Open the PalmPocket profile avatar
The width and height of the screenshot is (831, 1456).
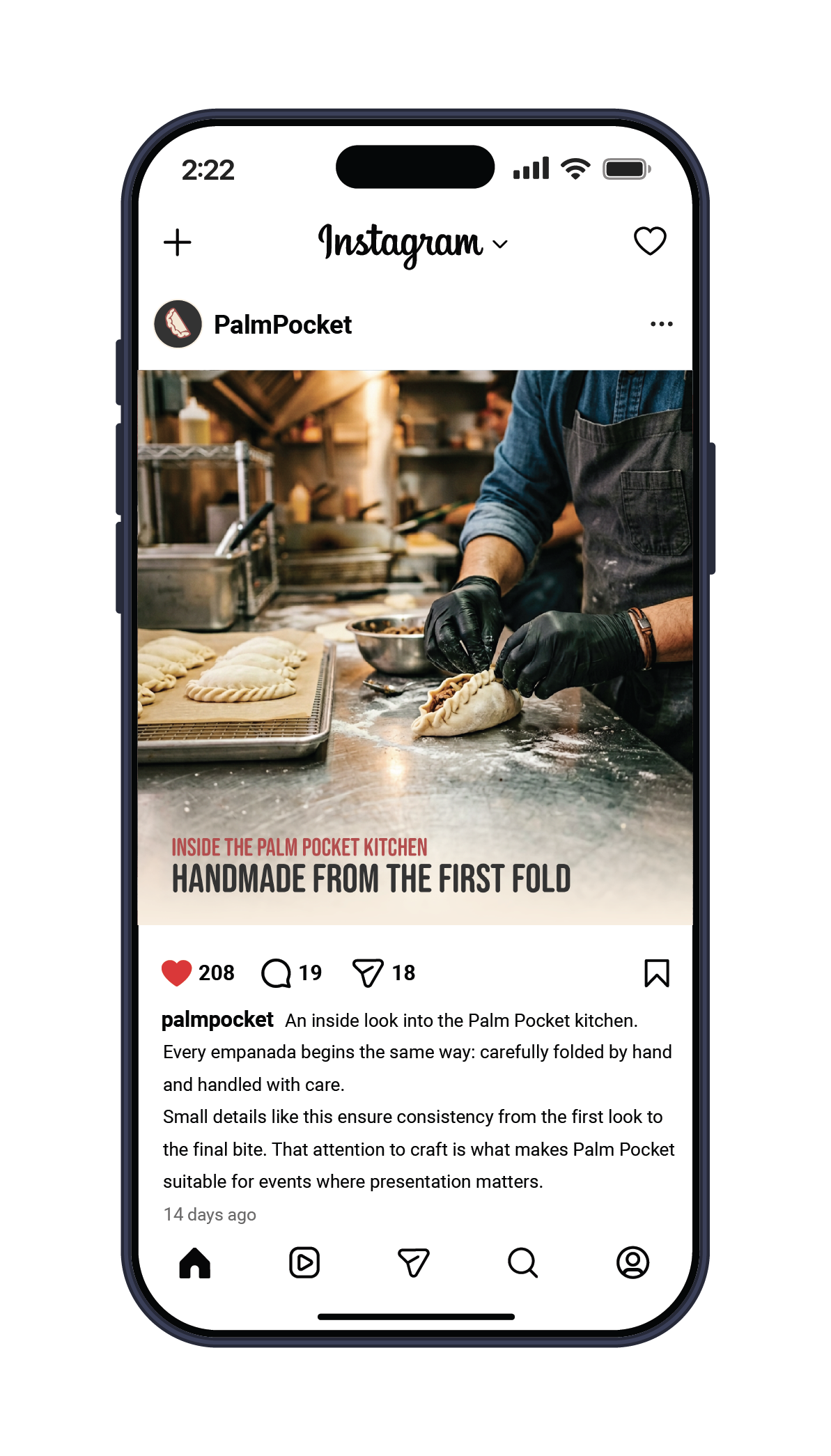pyautogui.click(x=178, y=324)
